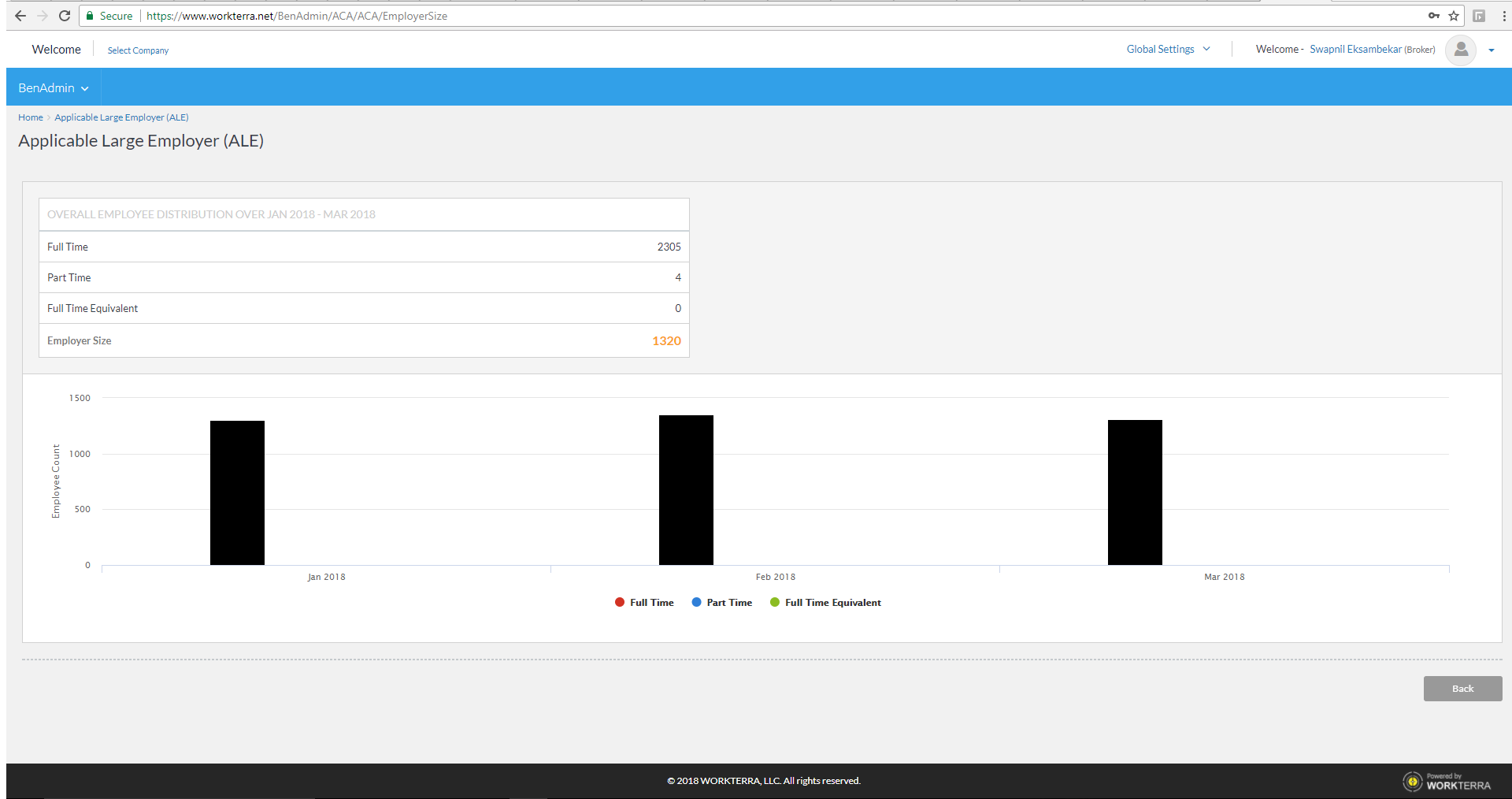Click the saved password key icon
Screen dimensions: 1512x799
point(1434,16)
